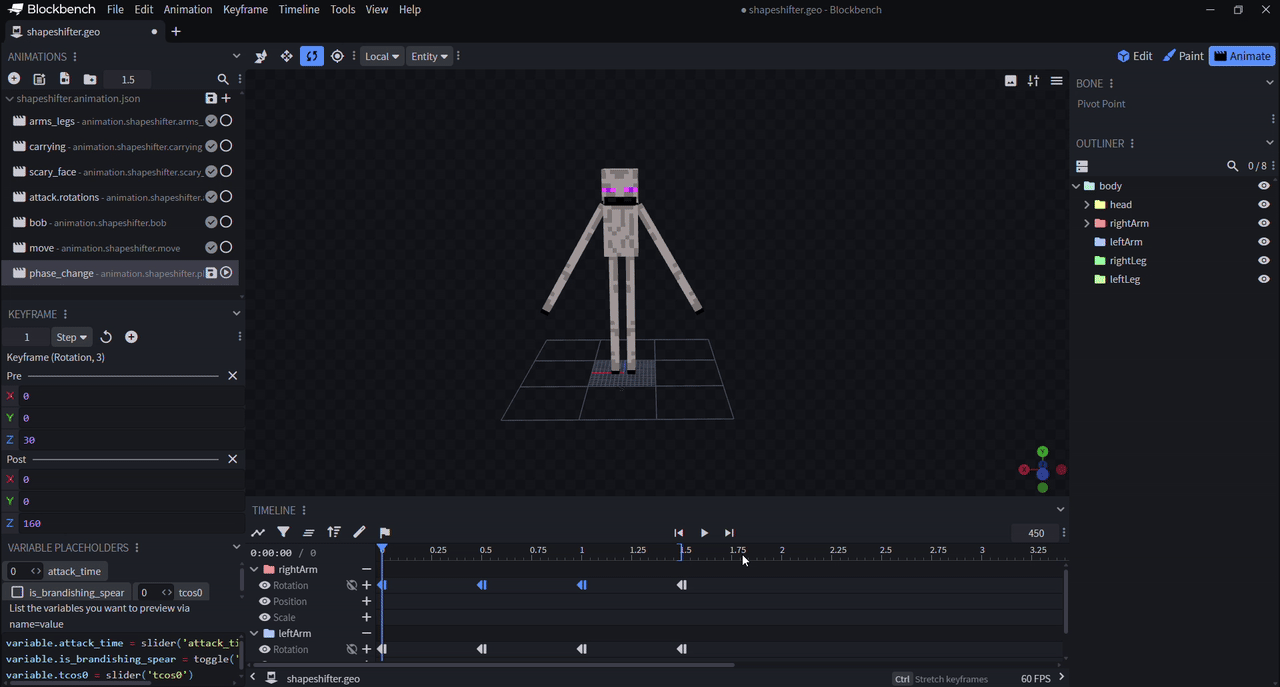
Task: Open the Local transform space dropdown
Action: coord(382,56)
